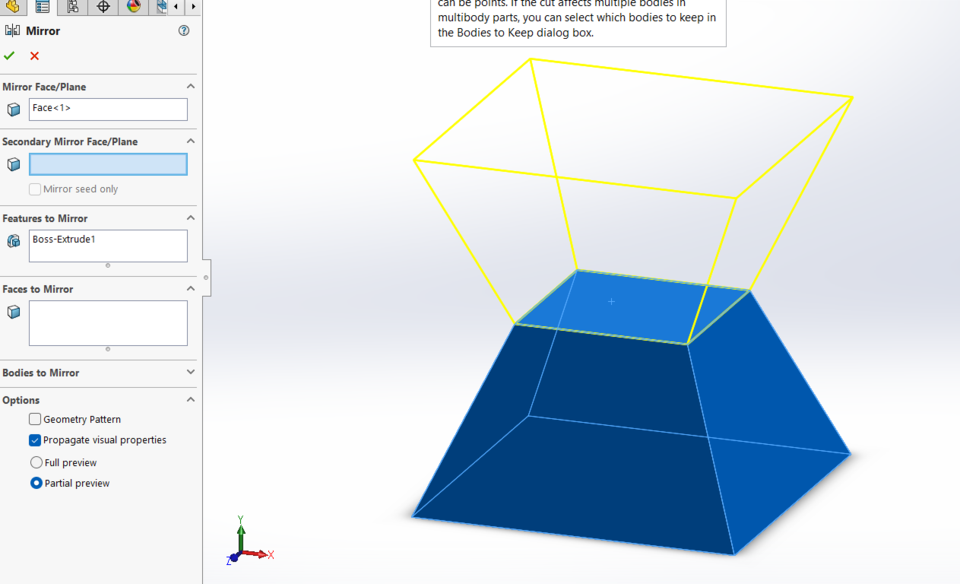Expand the Bodies to Mirror section
Screen dimensions: 960x584
tap(190, 373)
